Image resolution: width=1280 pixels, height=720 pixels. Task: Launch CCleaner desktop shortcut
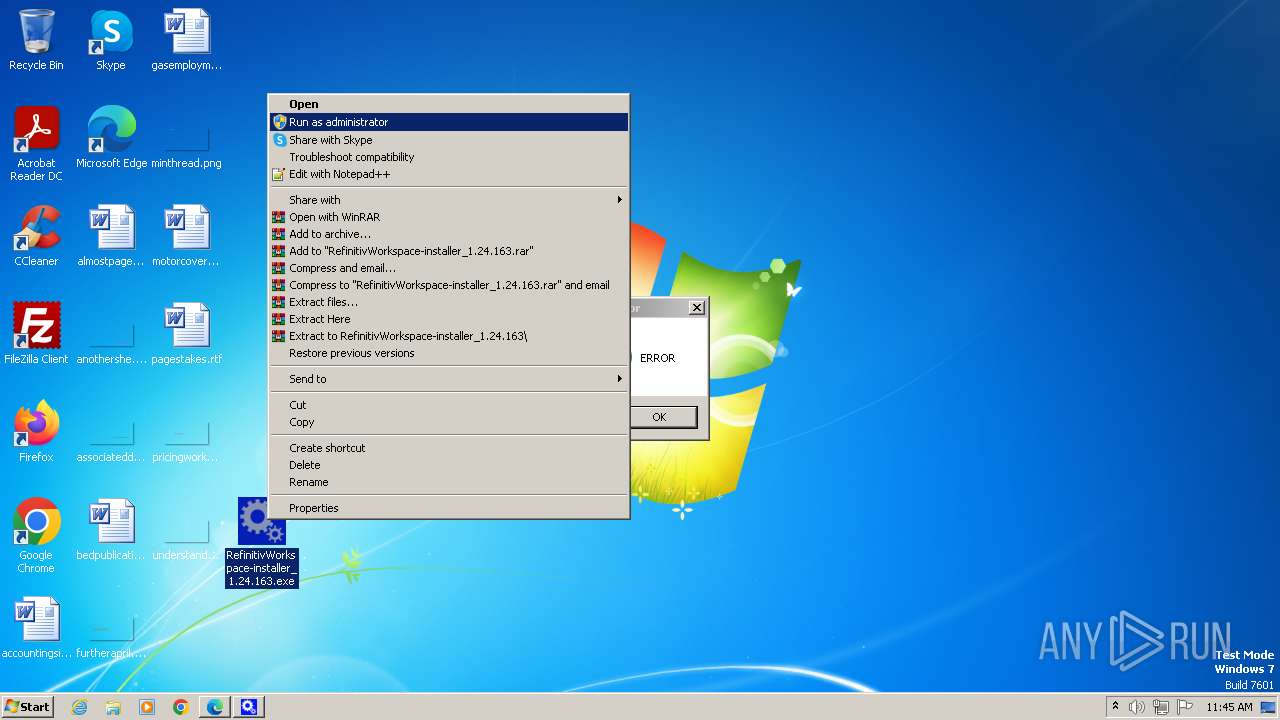tap(36, 236)
